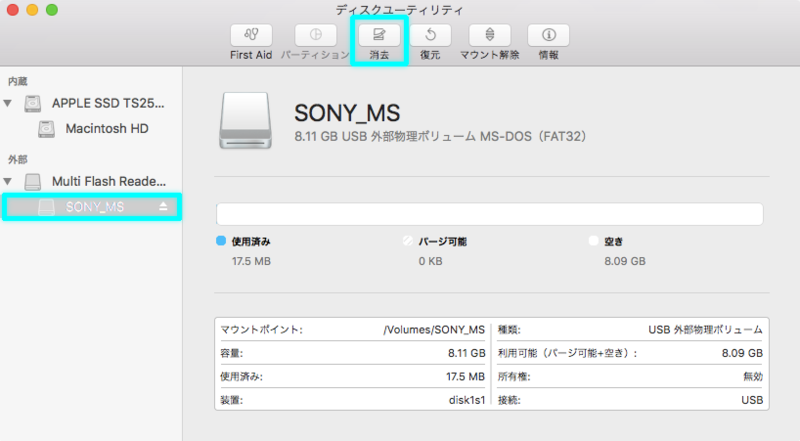Viewport: 800px width, 441px height.
Task: Click the /Volumes/SONY_MS mount point value
Action: 434,330
